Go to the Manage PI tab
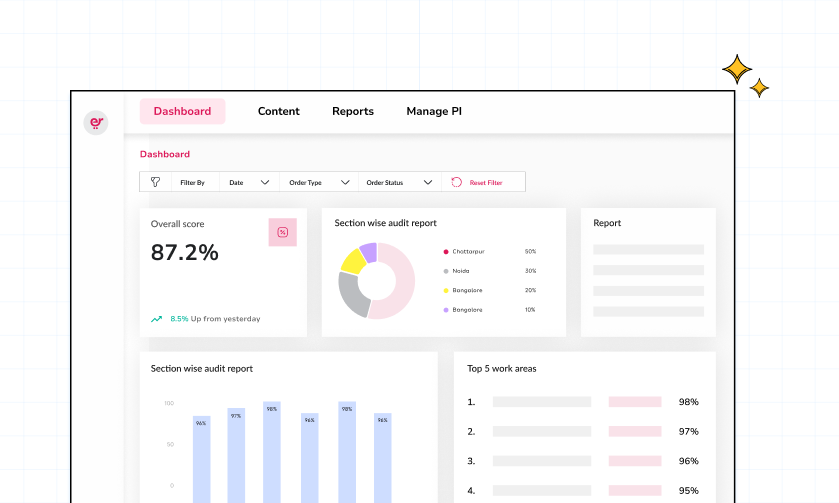 pos(434,111)
